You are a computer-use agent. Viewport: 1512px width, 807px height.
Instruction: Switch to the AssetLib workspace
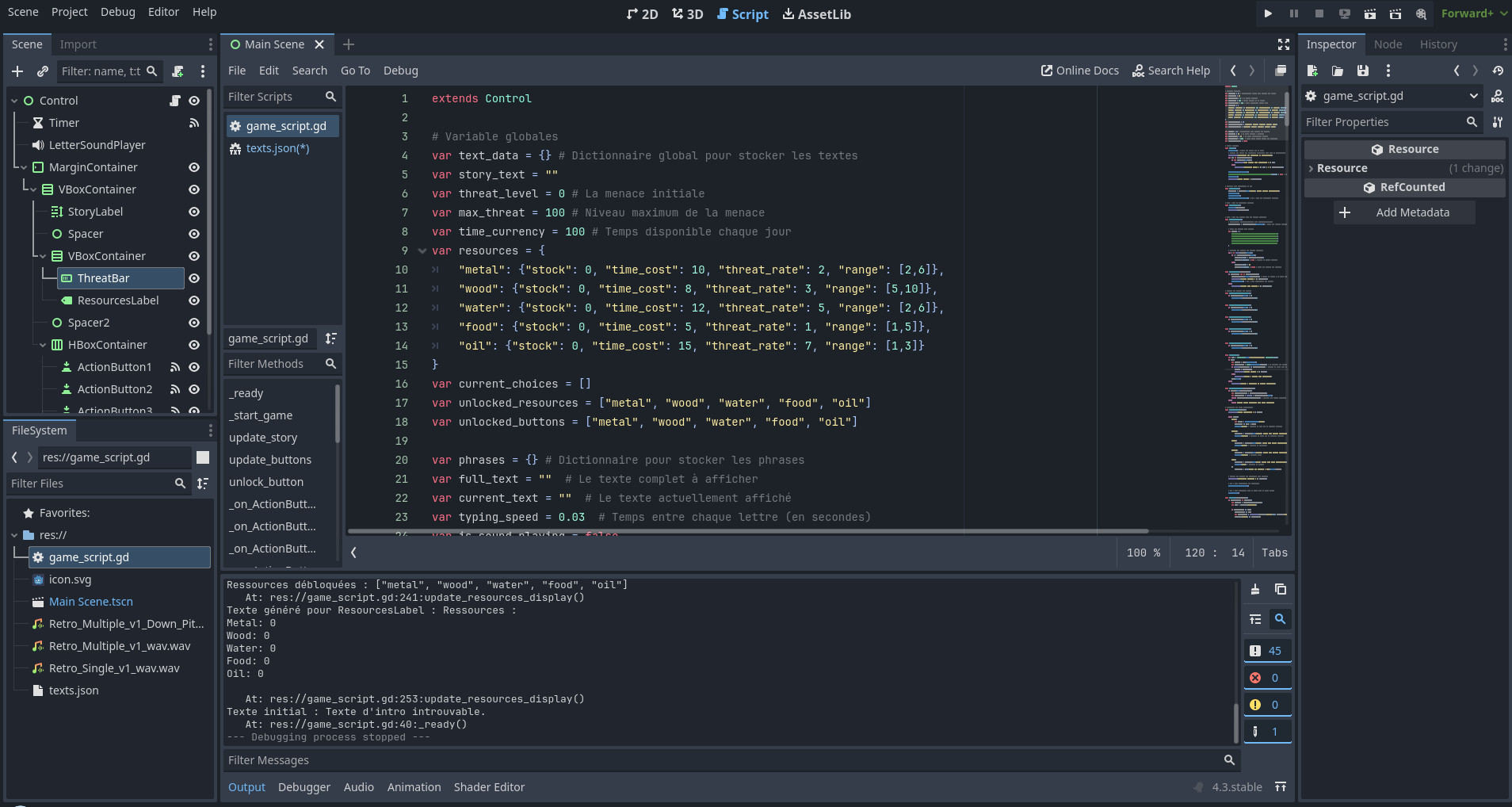(x=817, y=14)
